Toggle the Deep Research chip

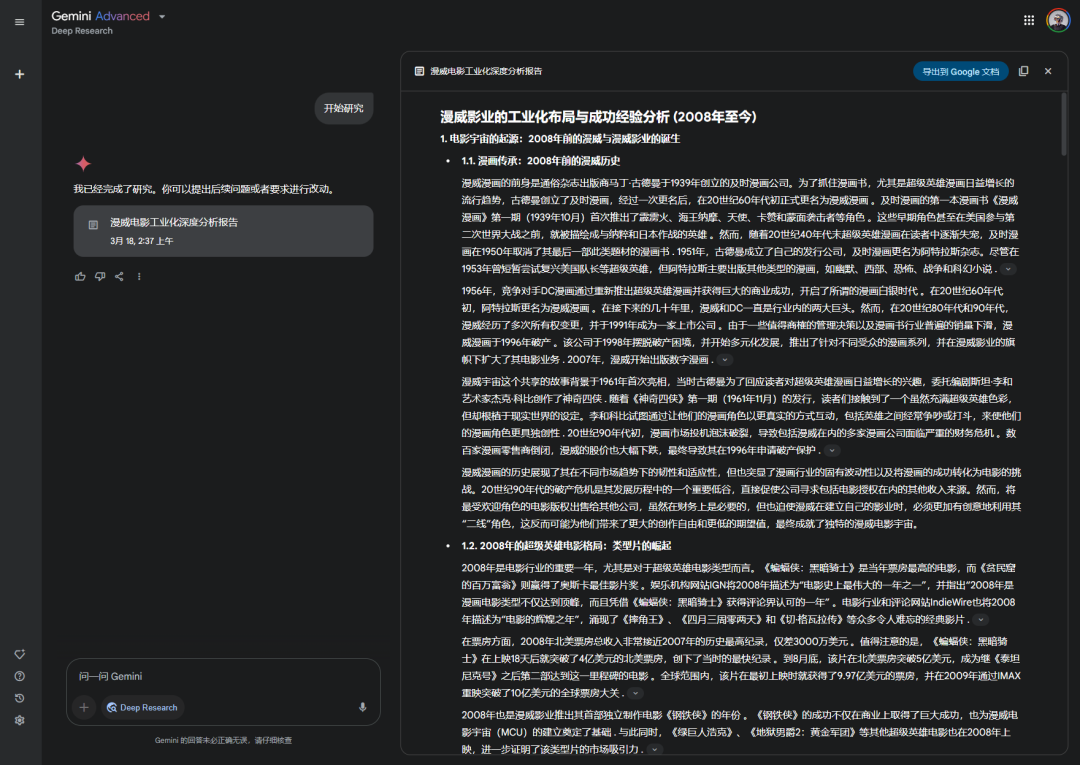click(142, 707)
